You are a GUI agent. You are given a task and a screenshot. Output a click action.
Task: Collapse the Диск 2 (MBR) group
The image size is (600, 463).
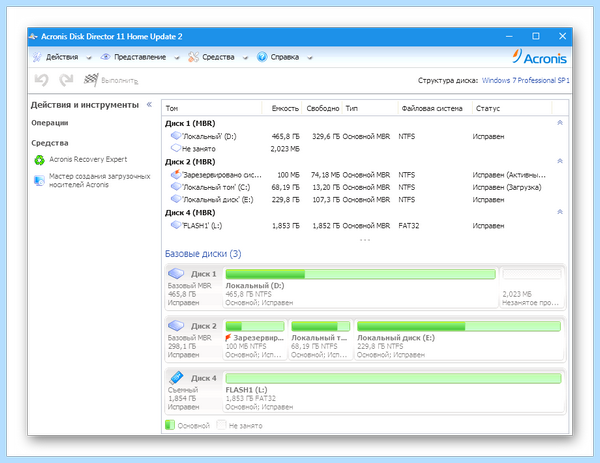(560, 161)
